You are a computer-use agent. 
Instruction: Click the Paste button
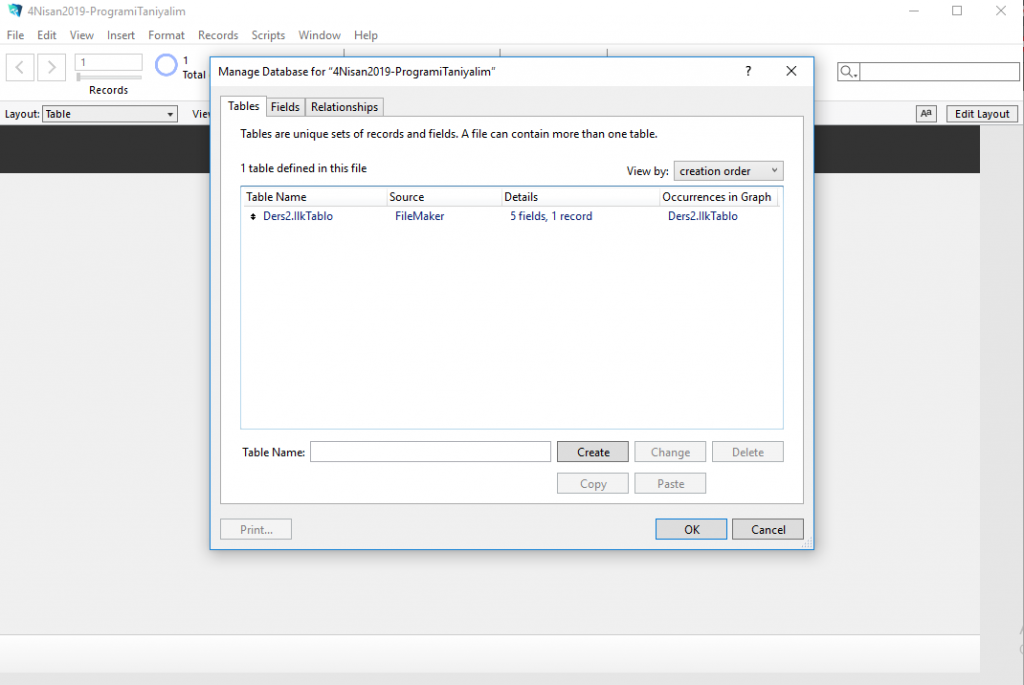tap(670, 484)
